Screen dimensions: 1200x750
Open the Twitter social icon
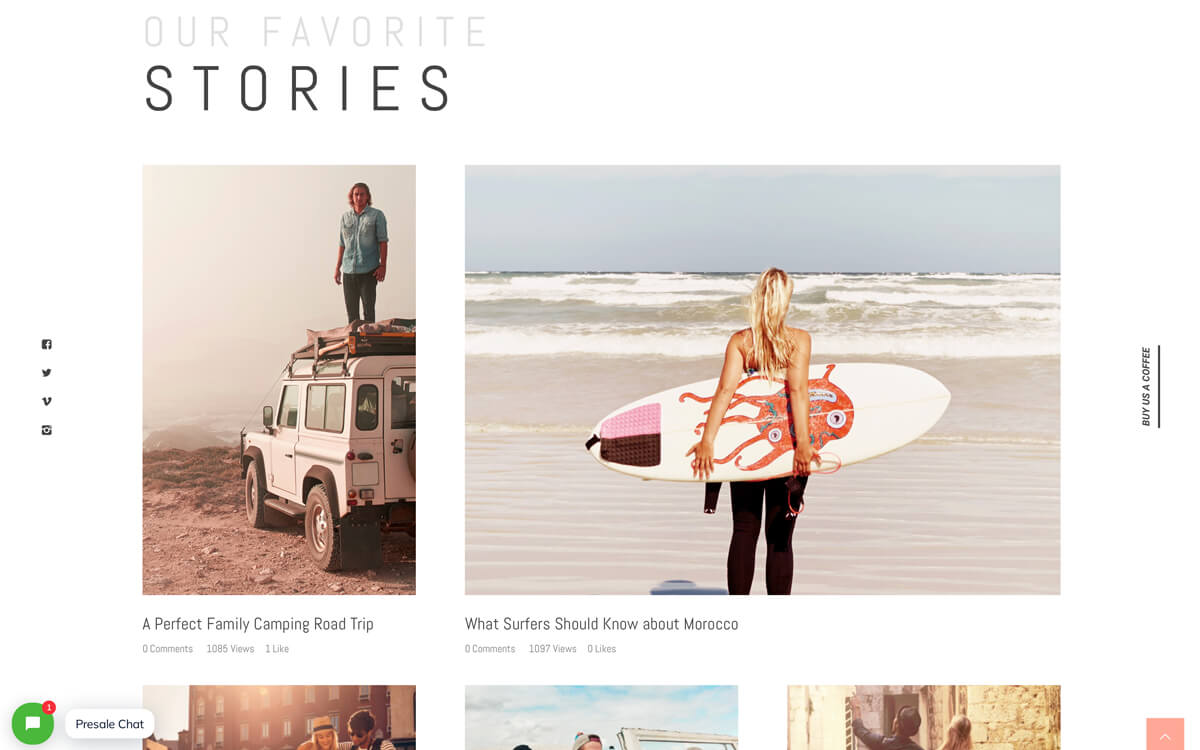click(x=46, y=373)
